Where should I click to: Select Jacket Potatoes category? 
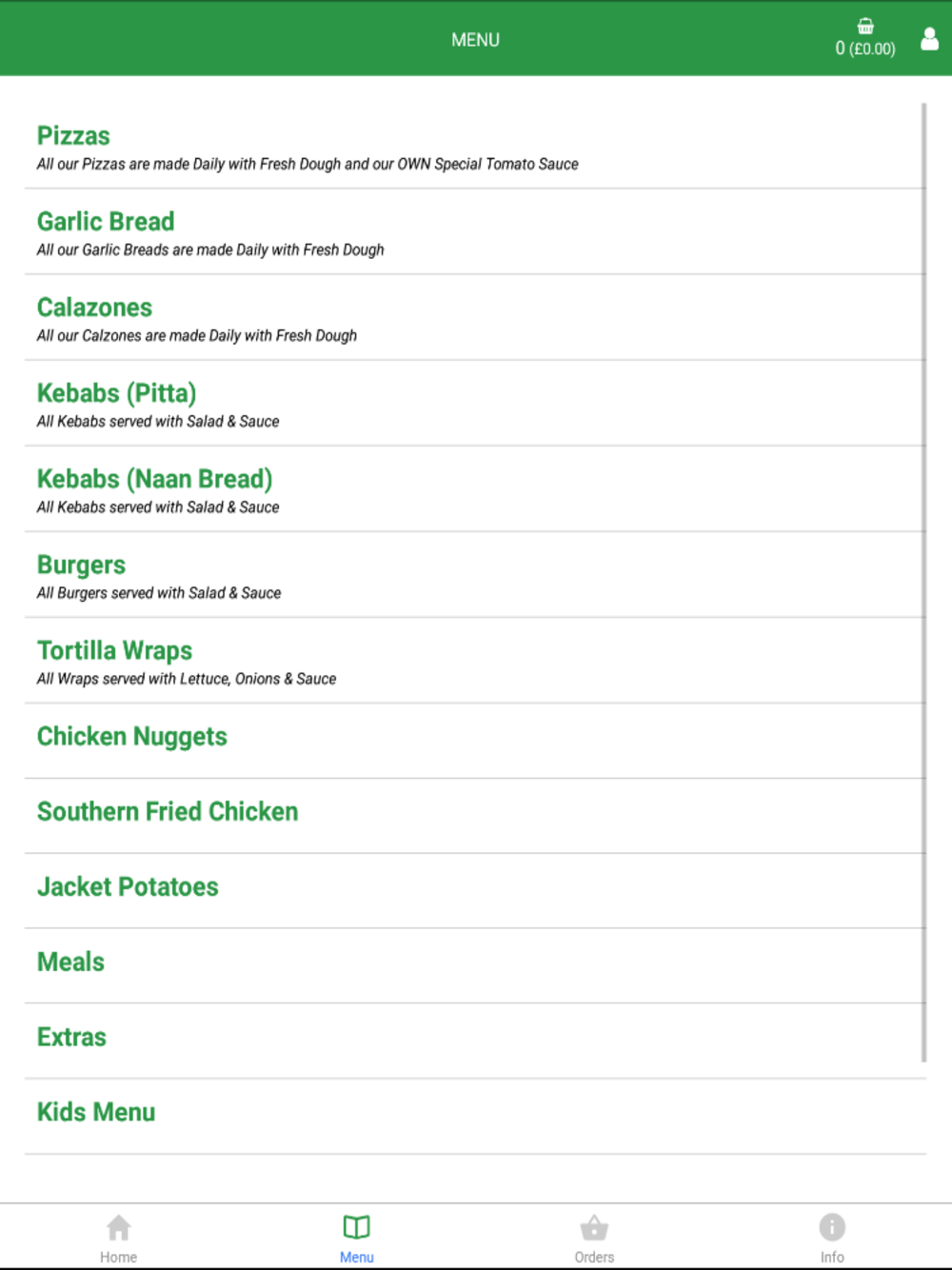(x=475, y=891)
